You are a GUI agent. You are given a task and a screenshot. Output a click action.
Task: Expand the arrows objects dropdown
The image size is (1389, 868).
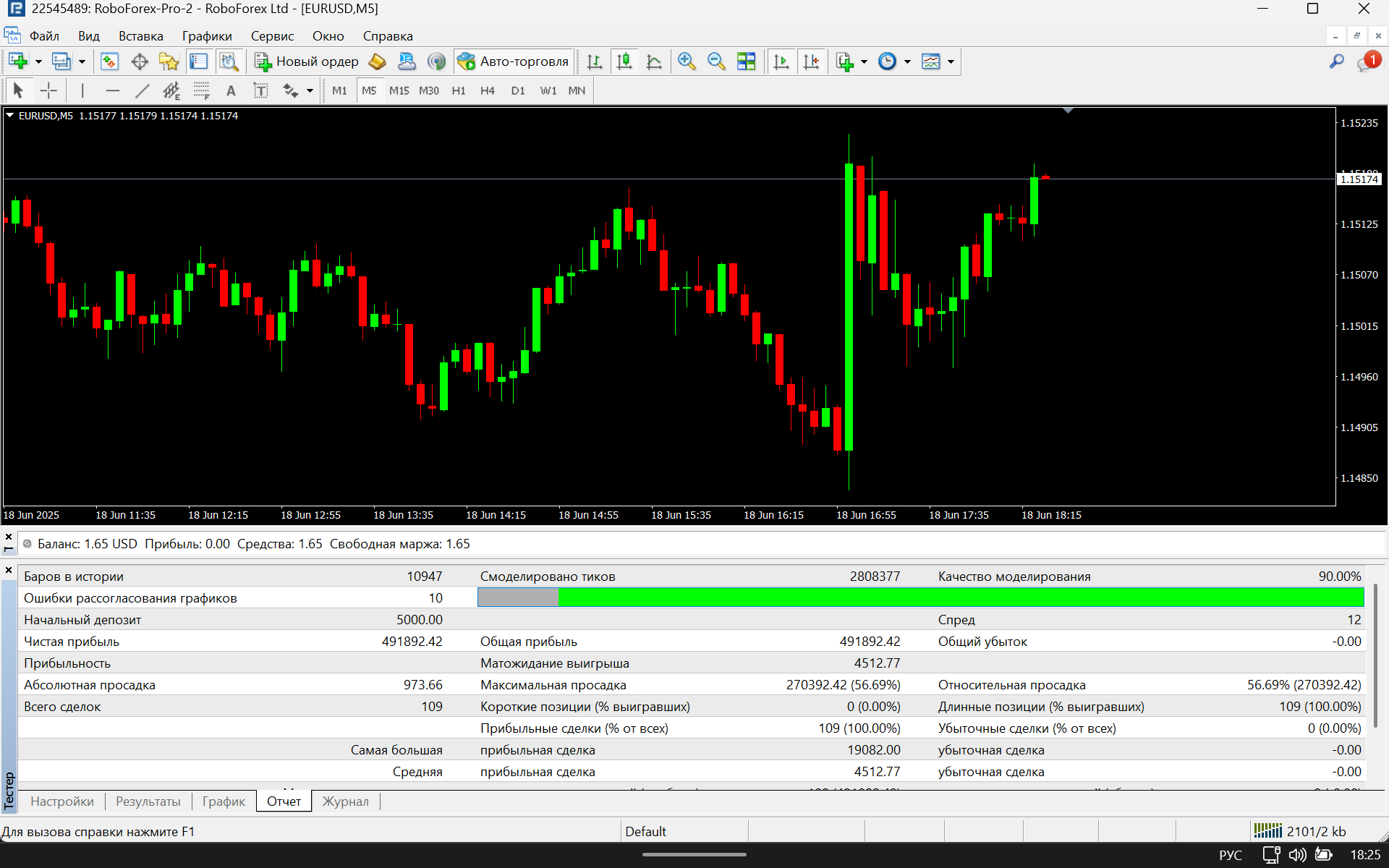(310, 90)
